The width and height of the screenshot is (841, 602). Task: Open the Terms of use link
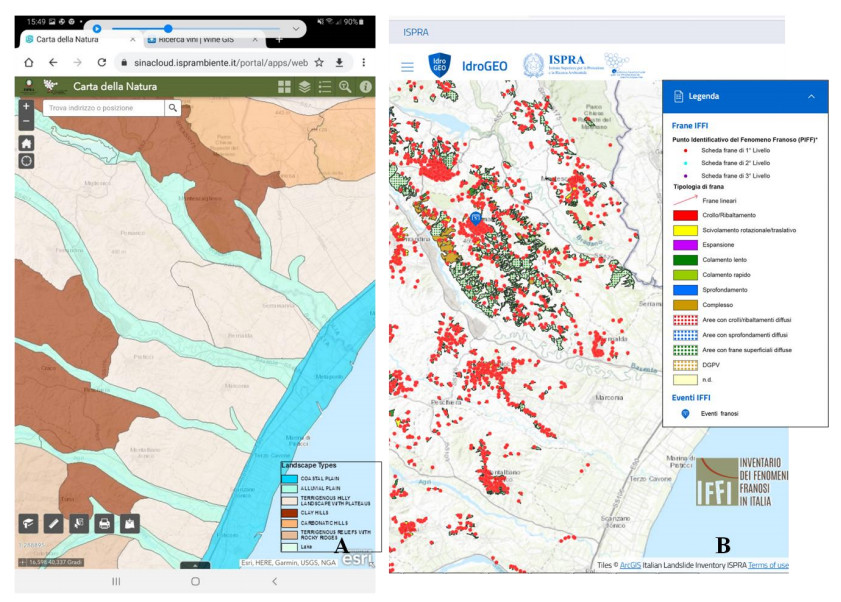[x=768, y=565]
